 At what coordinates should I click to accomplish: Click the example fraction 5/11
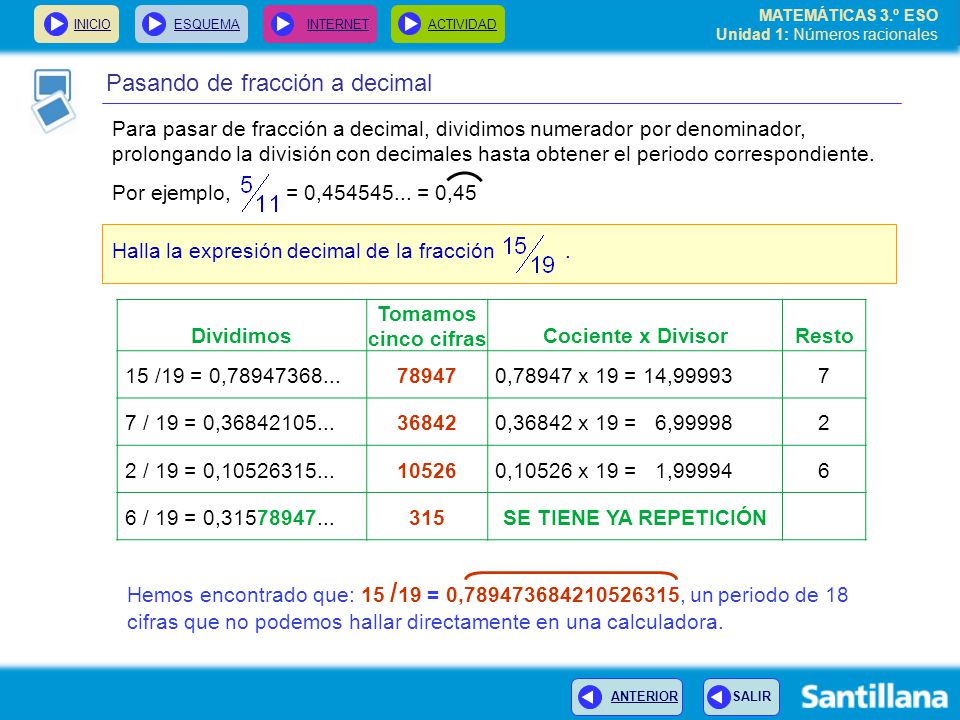(260, 193)
